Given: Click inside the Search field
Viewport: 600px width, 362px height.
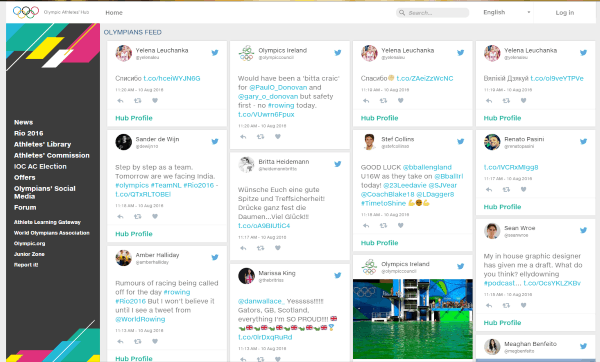Looking at the screenshot, I should click(x=433, y=13).
